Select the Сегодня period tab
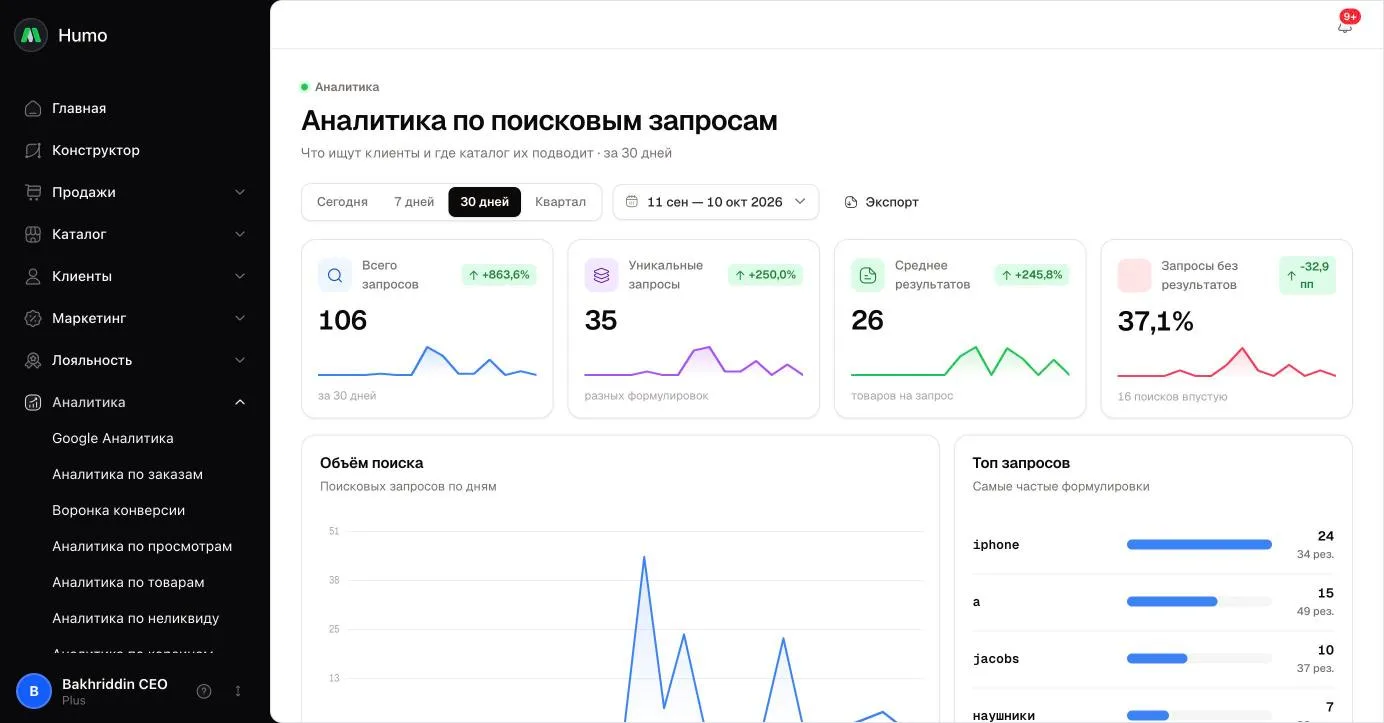 [342, 202]
